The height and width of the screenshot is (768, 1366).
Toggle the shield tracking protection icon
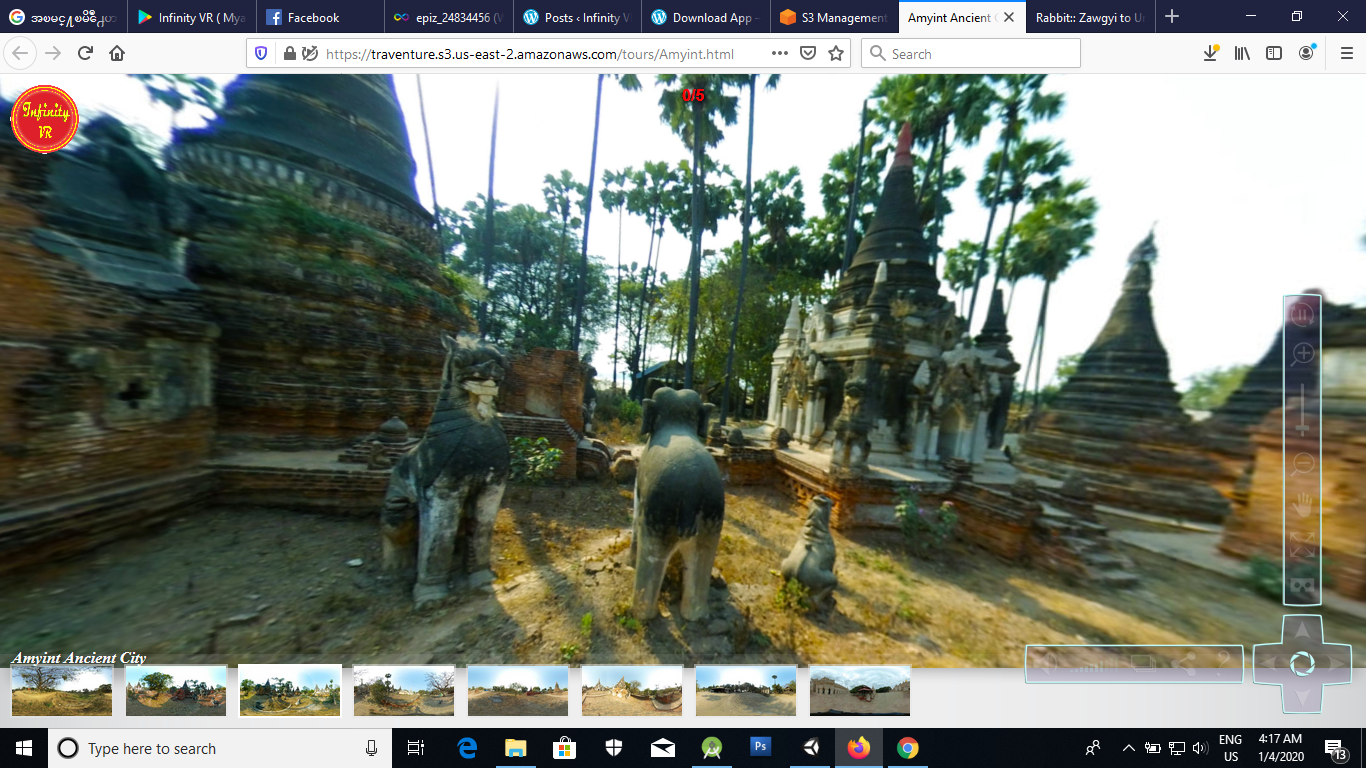coord(261,53)
